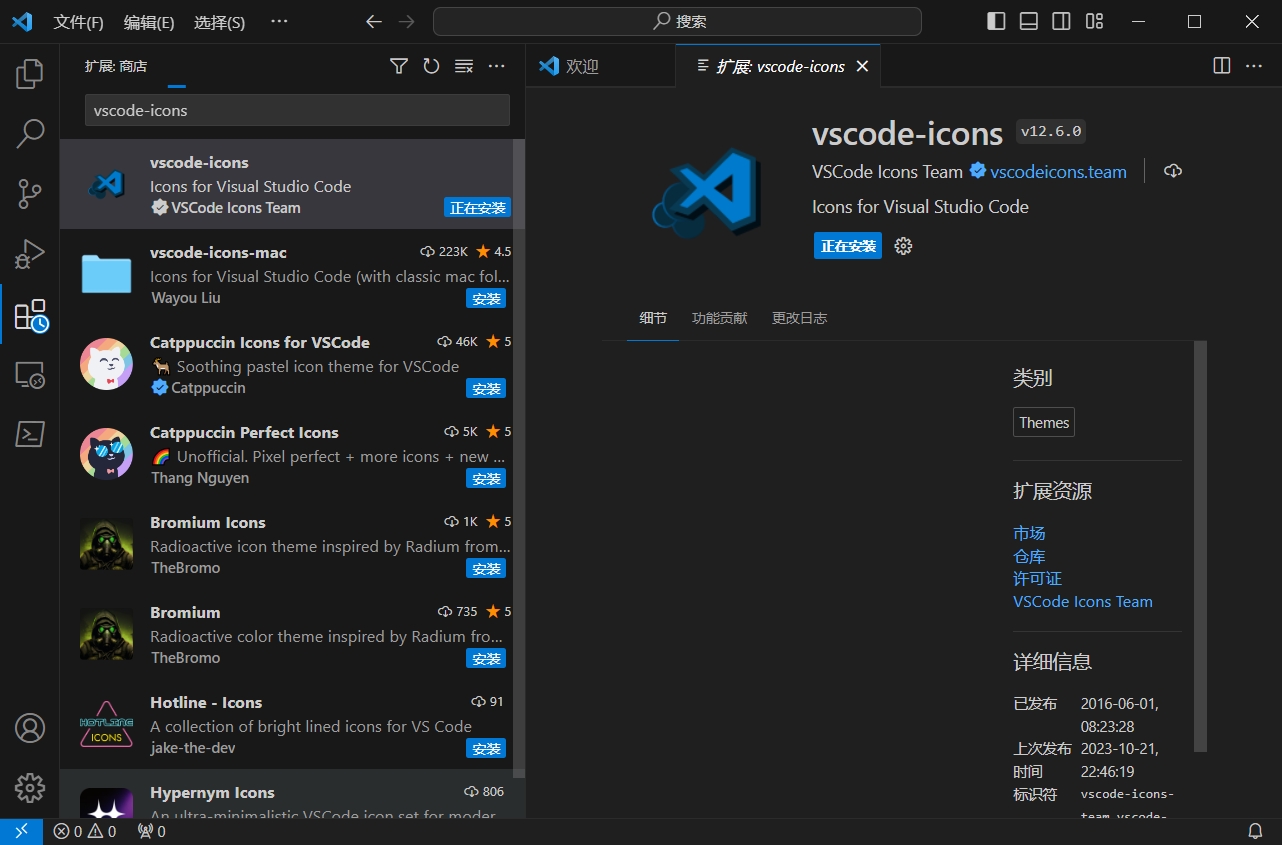This screenshot has width=1282, height=845.
Task: Open the Explorer view in activity bar
Action: pos(30,73)
